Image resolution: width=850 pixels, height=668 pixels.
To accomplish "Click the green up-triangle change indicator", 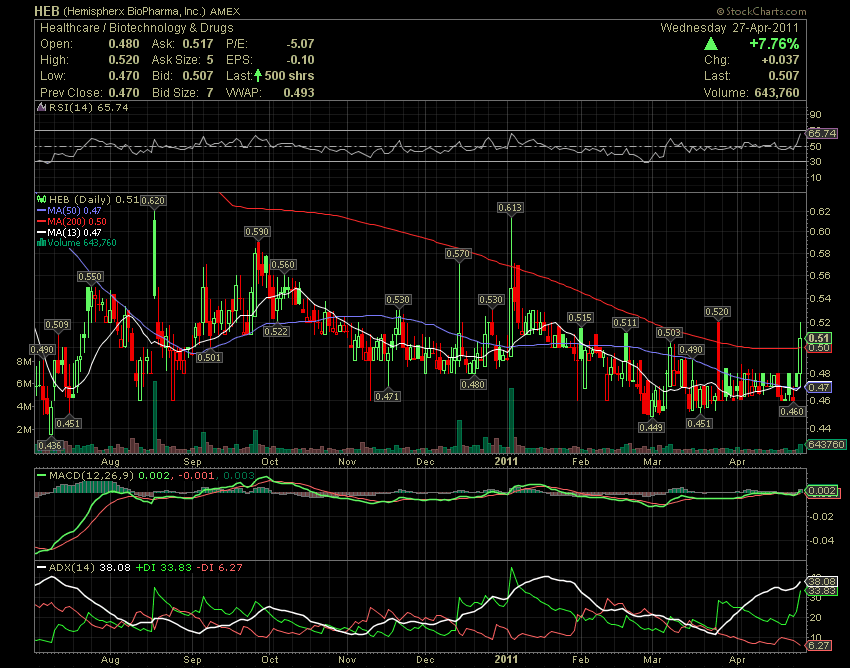I will pyautogui.click(x=711, y=44).
